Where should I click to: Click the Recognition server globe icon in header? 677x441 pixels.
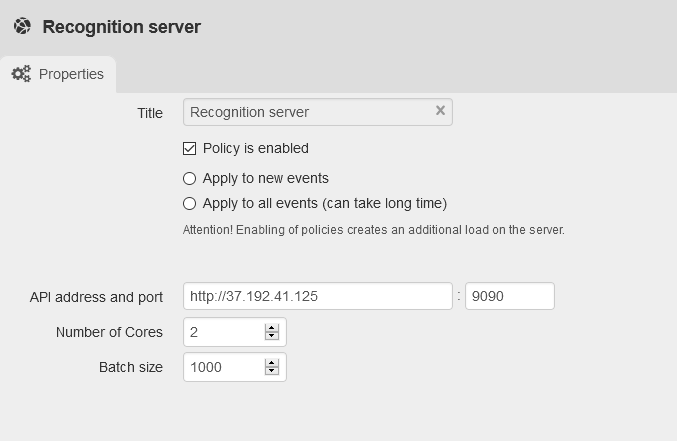(21, 27)
